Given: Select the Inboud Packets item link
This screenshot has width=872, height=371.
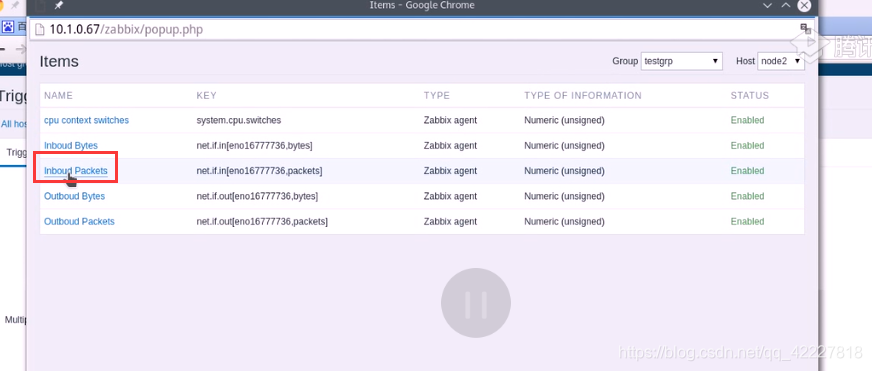Looking at the screenshot, I should click(x=76, y=171).
